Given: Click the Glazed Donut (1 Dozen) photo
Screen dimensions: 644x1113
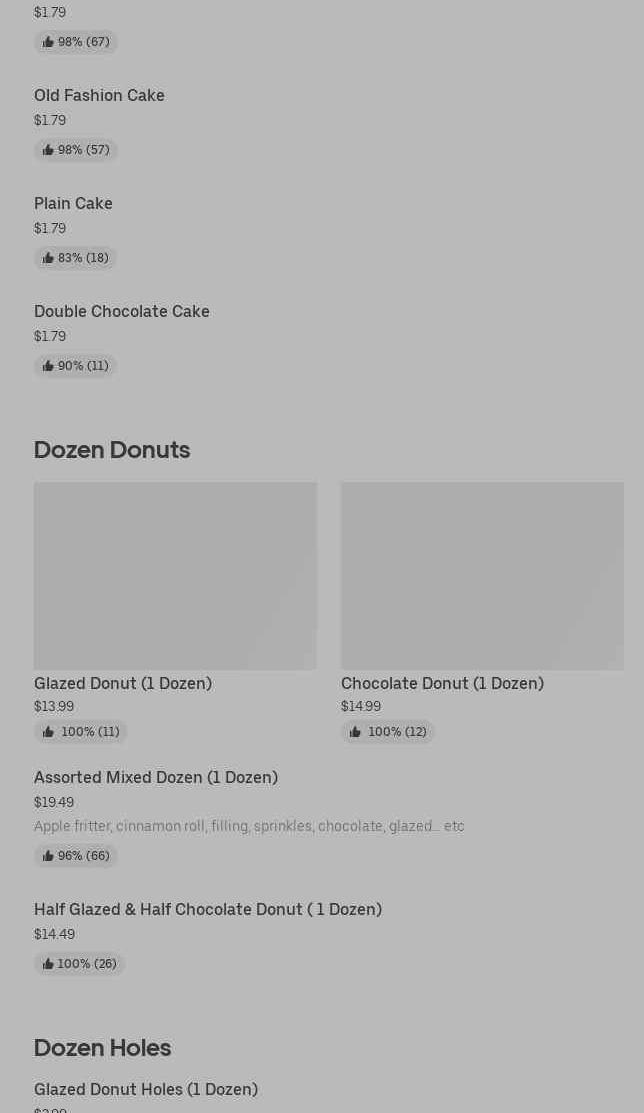Looking at the screenshot, I should [x=175, y=576].
